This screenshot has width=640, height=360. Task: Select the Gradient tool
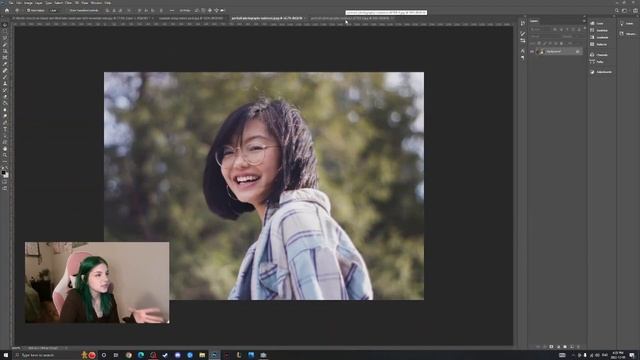5,103
